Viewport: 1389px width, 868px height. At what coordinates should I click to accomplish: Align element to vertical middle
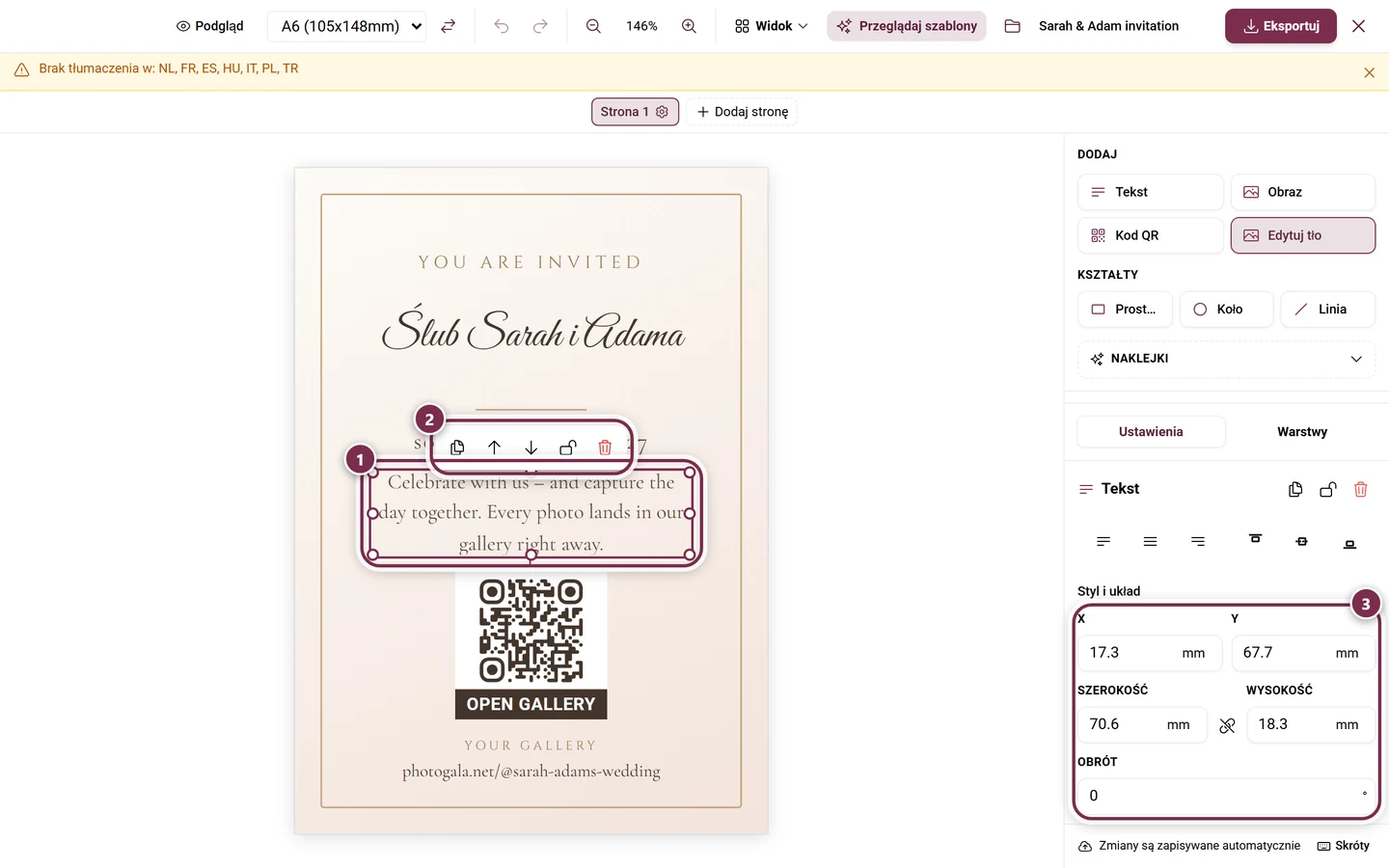pyautogui.click(x=1302, y=542)
